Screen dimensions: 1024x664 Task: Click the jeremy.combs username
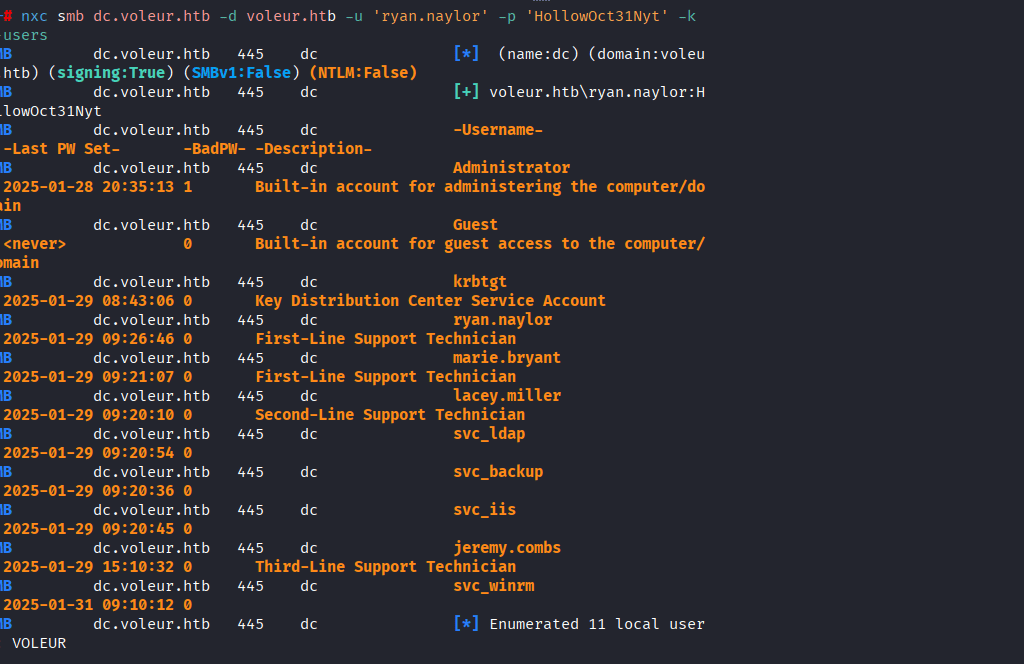click(x=507, y=548)
